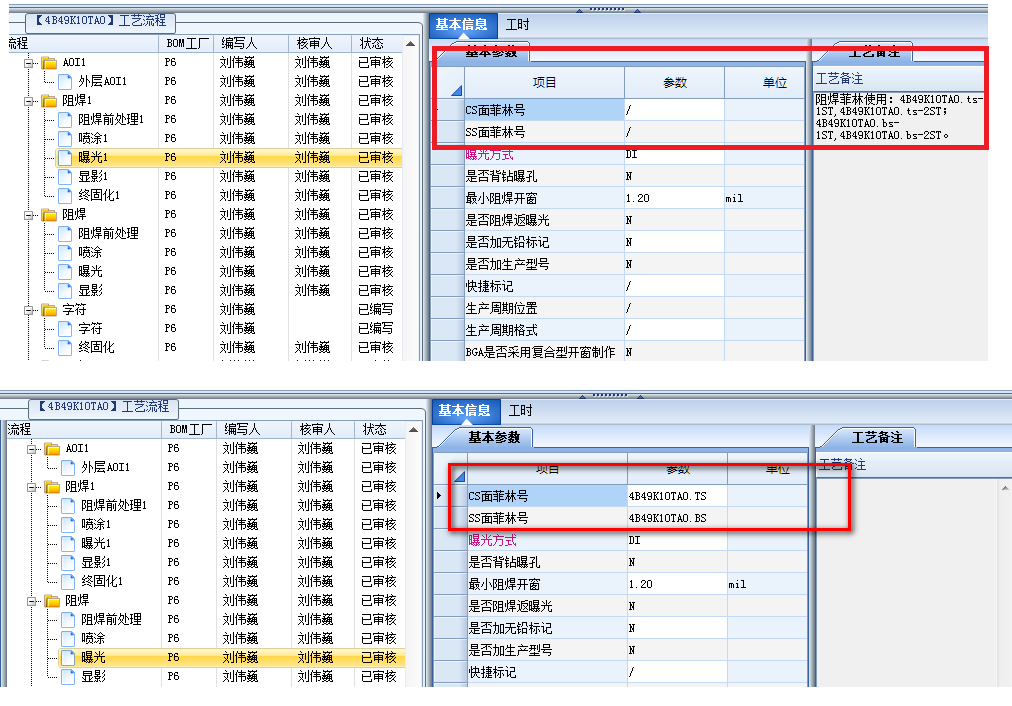The width and height of the screenshot is (1012, 706).
Task: Click 终固化1 document icon in upper window
Action: point(65,195)
